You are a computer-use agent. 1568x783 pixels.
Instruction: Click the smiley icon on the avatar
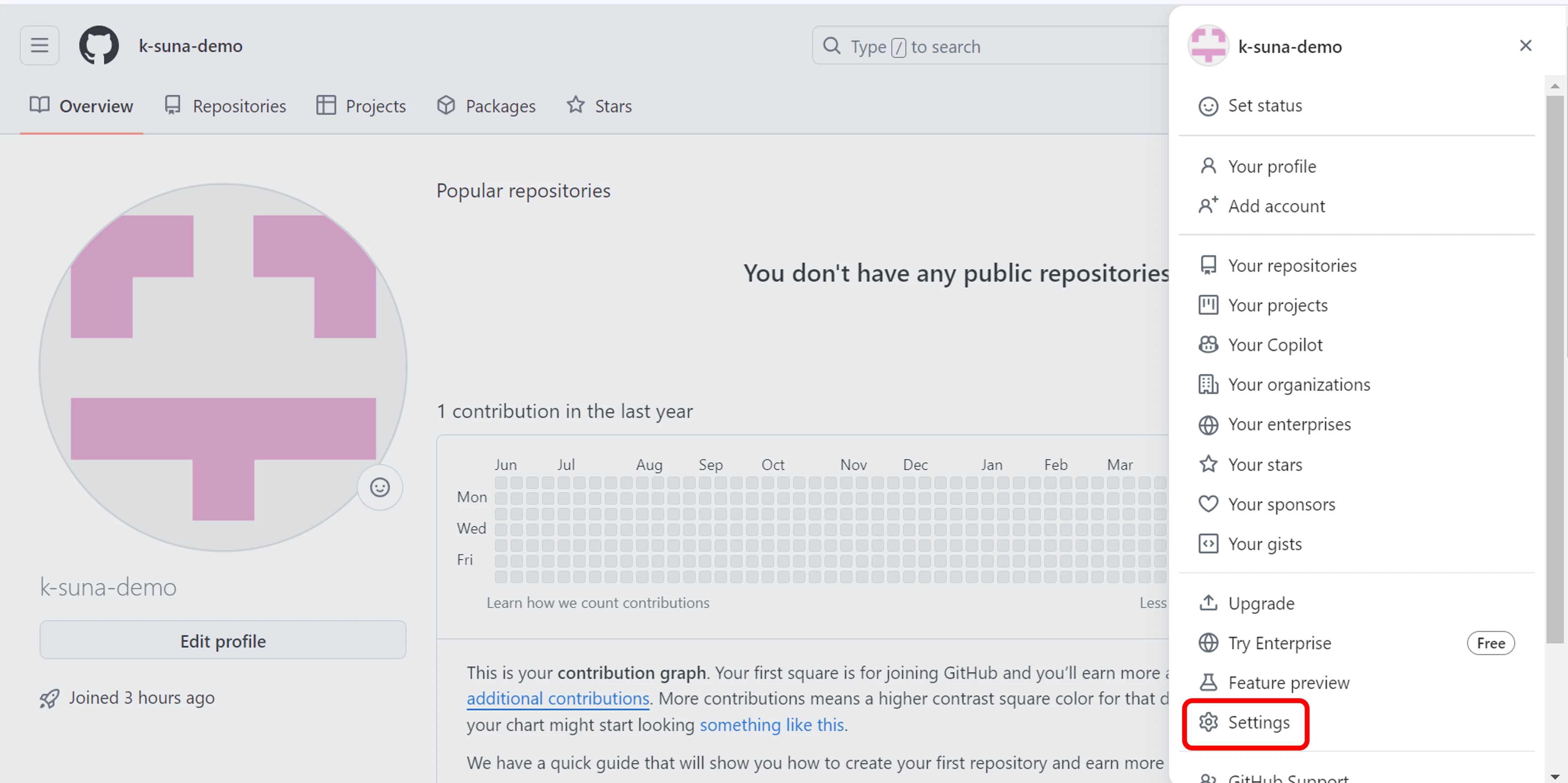(380, 488)
